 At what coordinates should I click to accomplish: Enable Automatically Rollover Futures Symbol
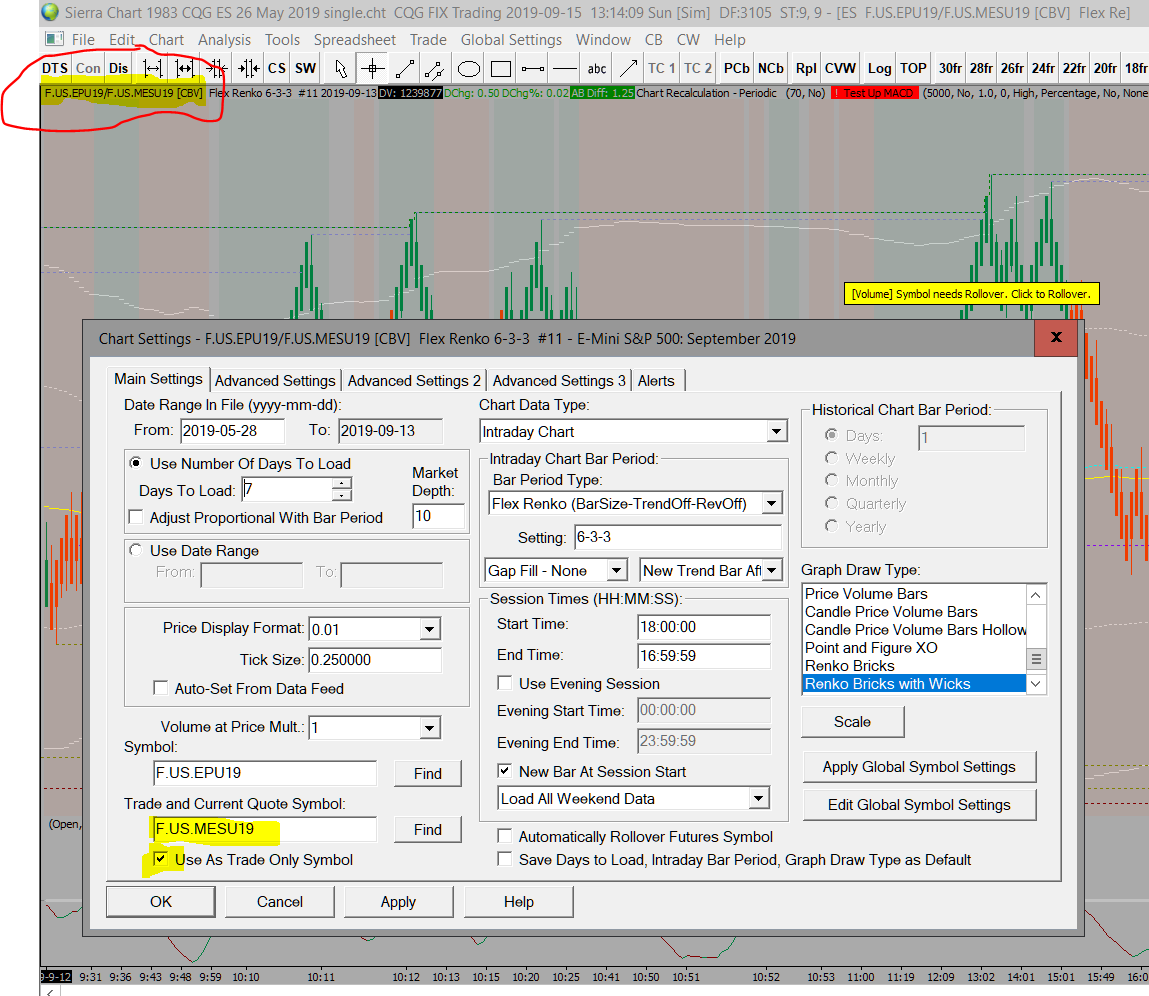click(x=506, y=837)
